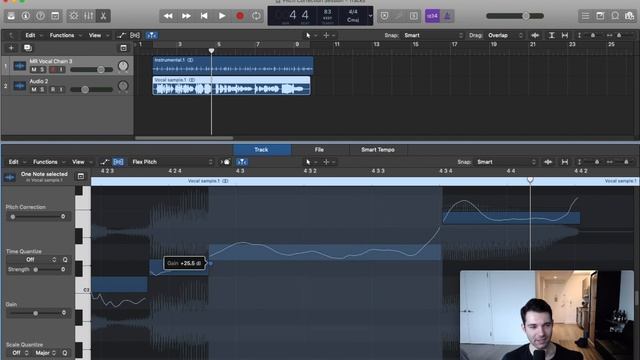This screenshot has height=360, width=640.
Task: Open the LCD display mode dropdown arrow
Action: (x=371, y=16)
